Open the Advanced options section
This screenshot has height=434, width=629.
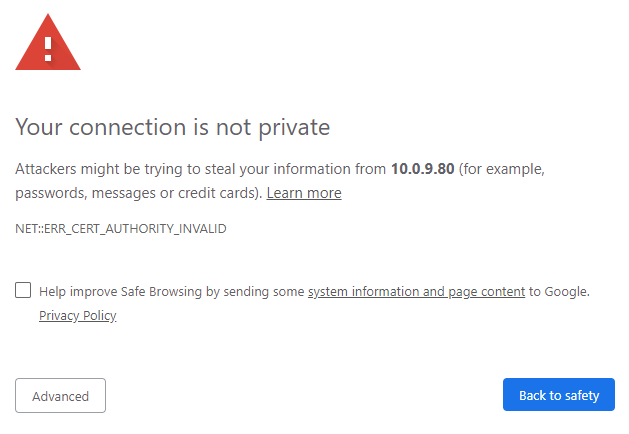[61, 395]
